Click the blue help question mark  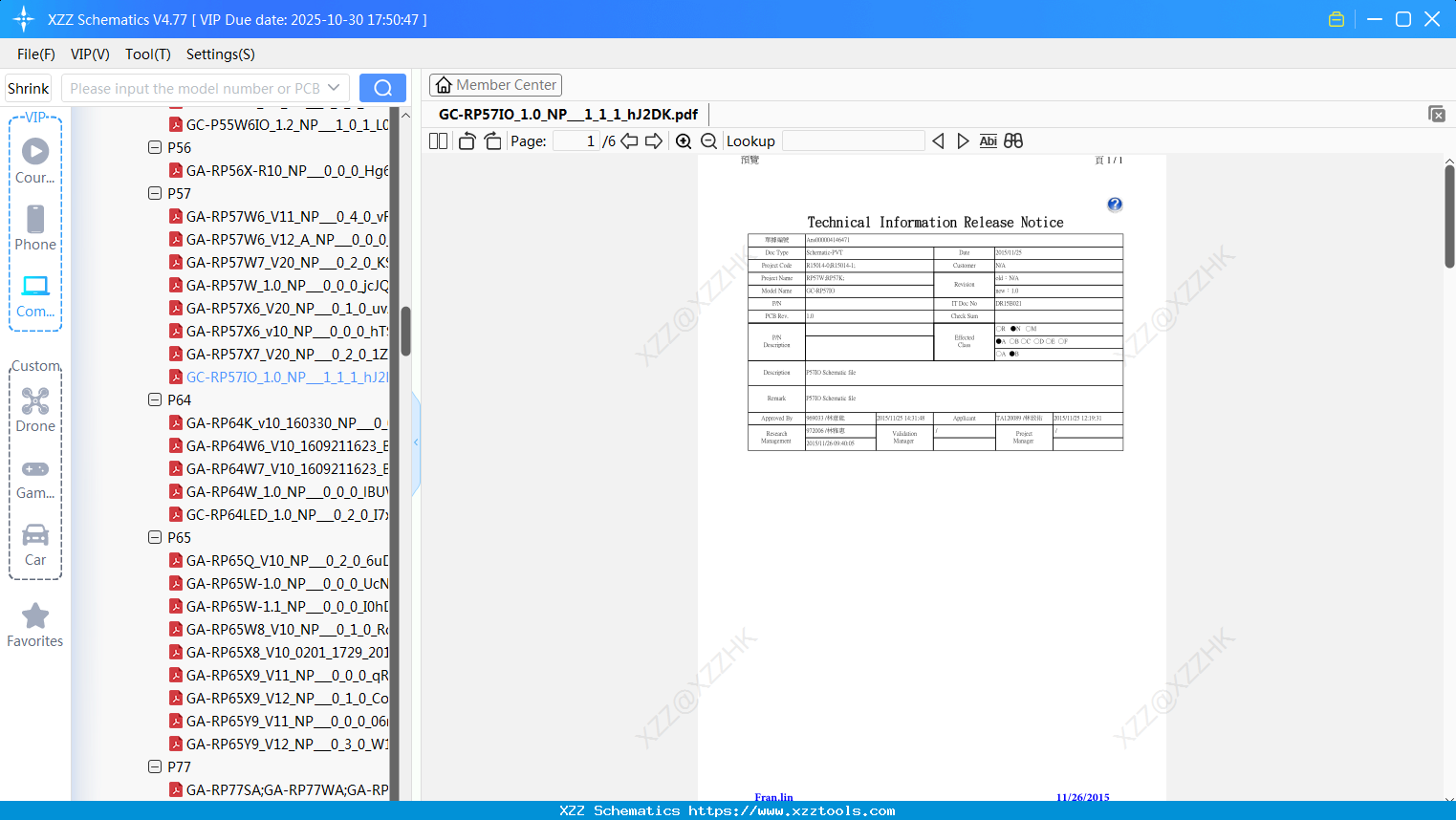click(1115, 205)
